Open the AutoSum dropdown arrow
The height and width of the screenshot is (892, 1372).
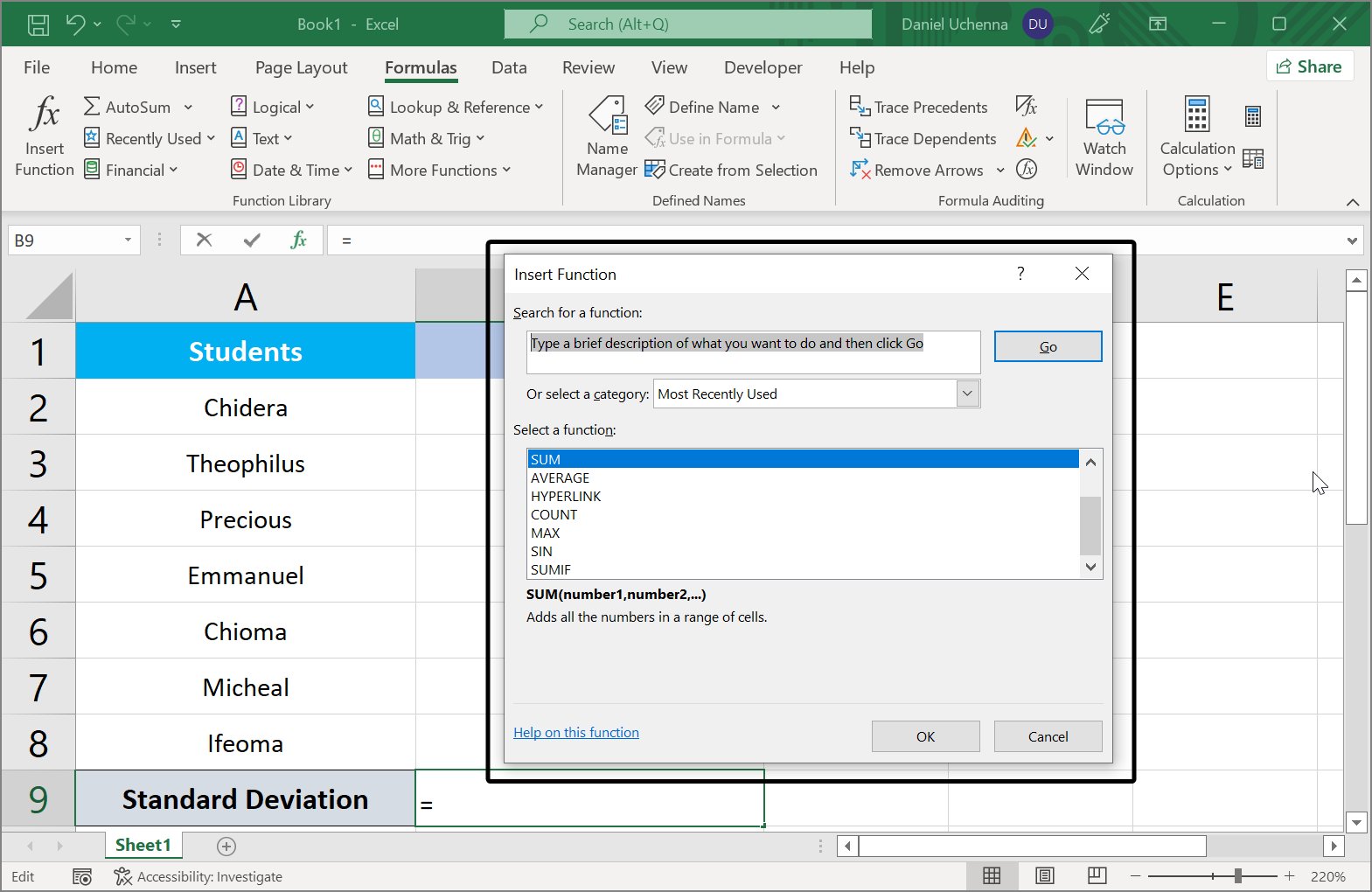click(188, 108)
